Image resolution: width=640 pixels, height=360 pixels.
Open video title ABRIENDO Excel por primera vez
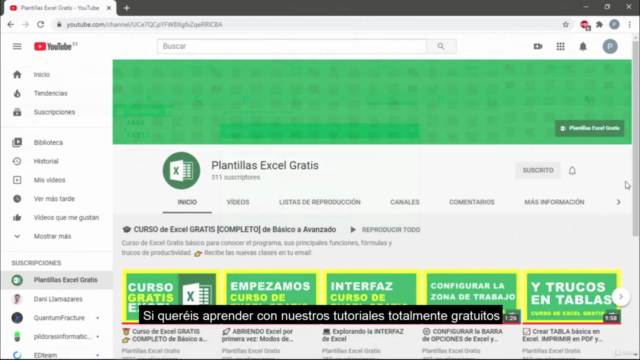(x=258, y=335)
